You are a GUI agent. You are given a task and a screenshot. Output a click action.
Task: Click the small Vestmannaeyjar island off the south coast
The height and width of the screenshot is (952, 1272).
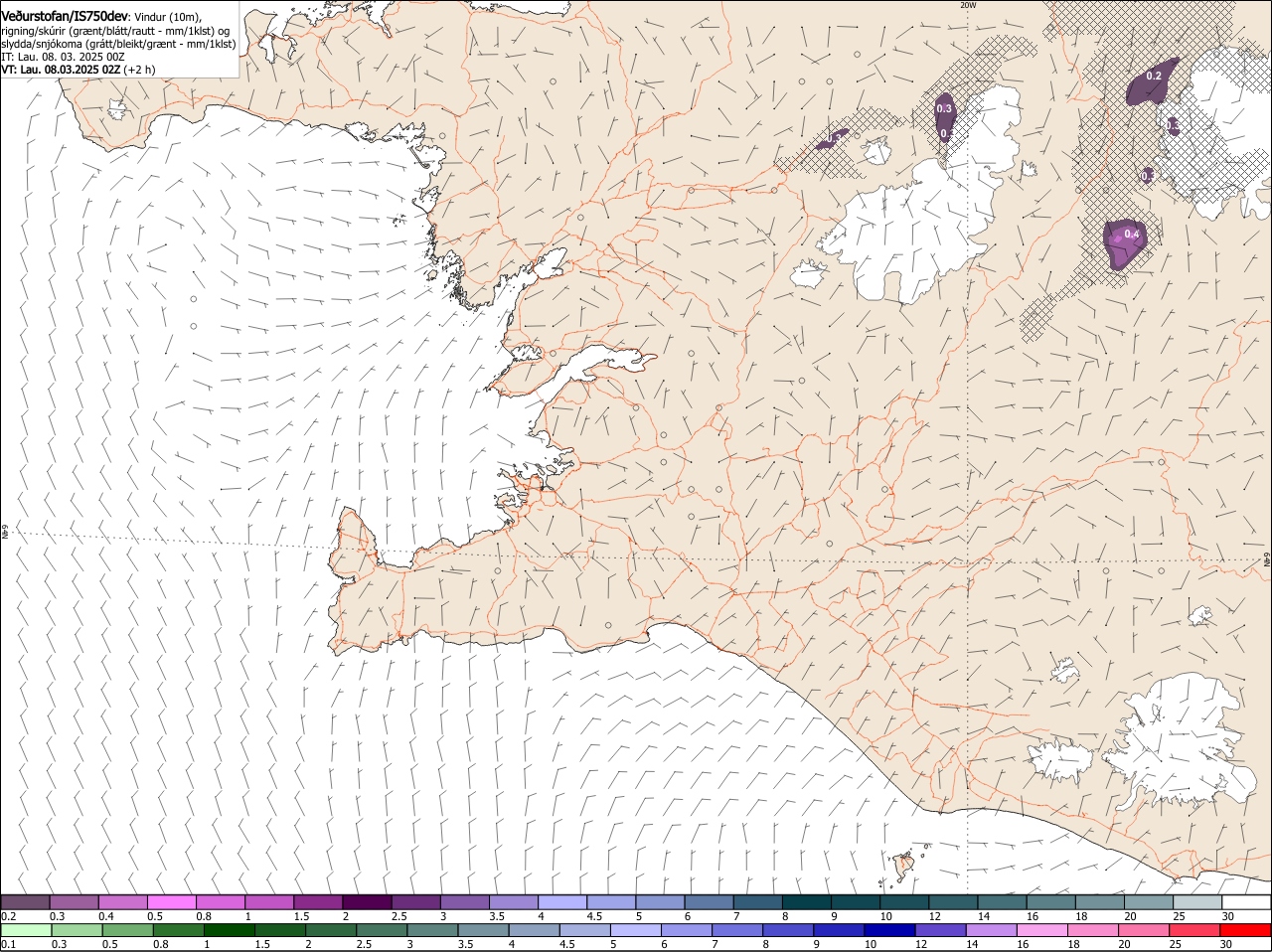pos(903,866)
